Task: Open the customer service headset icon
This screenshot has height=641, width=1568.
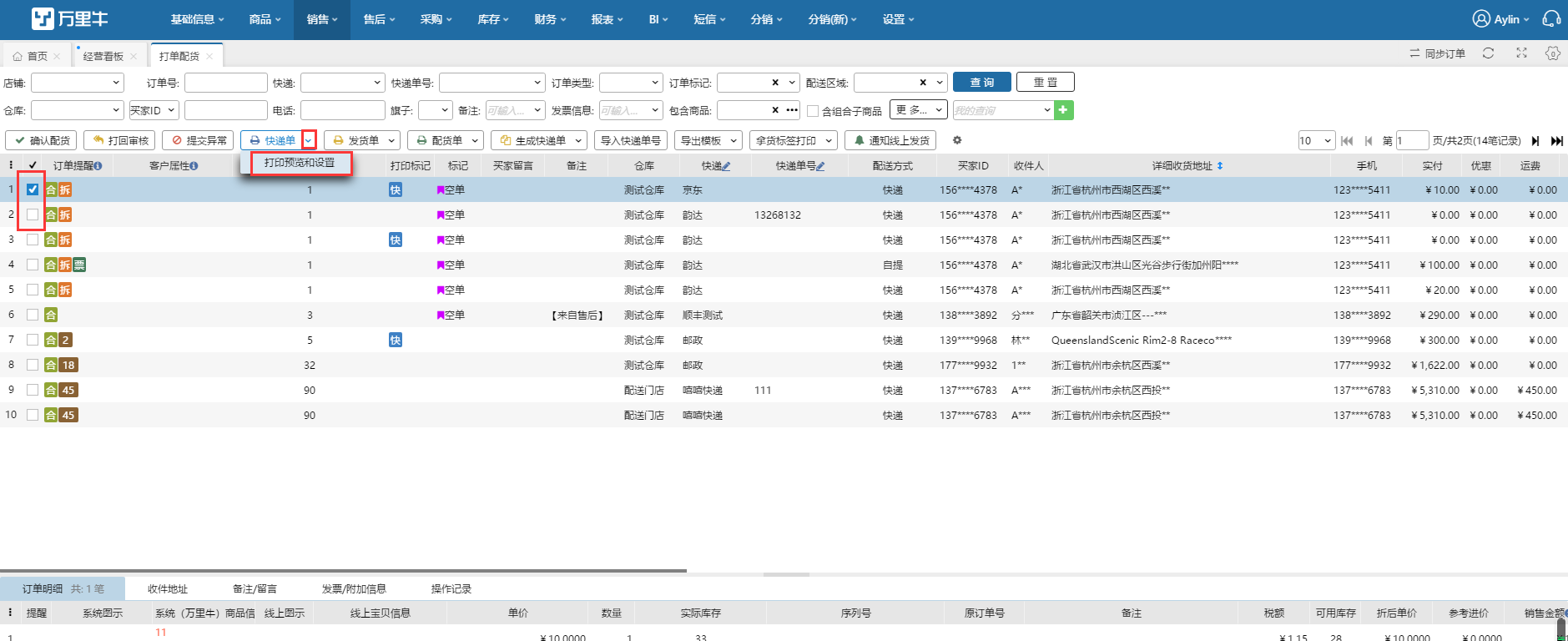Action: click(1551, 18)
